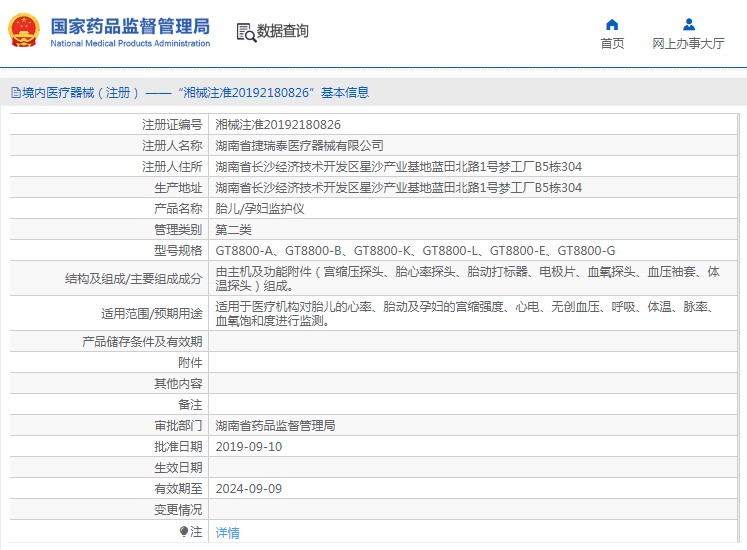Click the 其他内容 row label
This screenshot has height=550, width=747.
[x=178, y=384]
